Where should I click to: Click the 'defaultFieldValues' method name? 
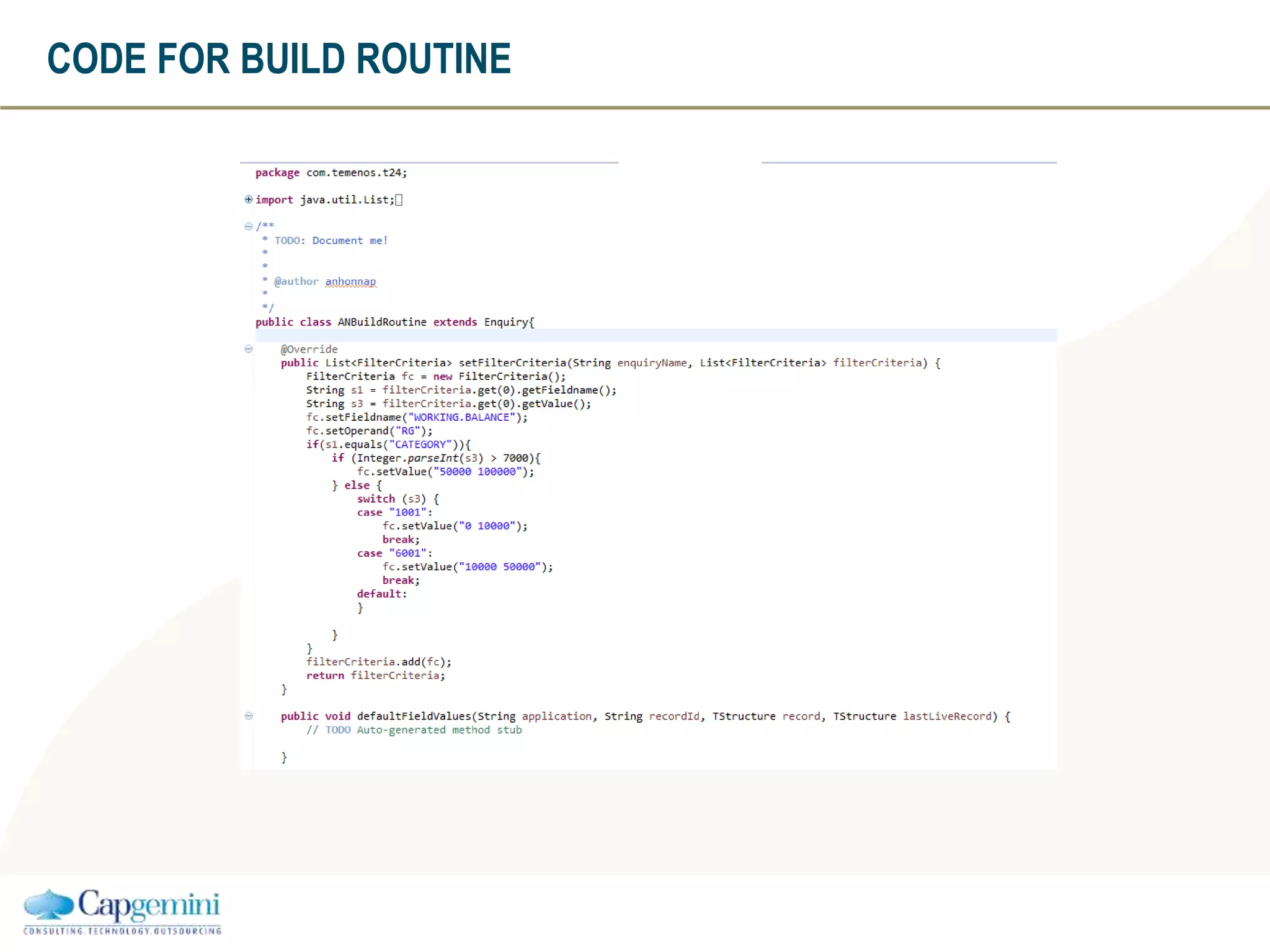(414, 716)
